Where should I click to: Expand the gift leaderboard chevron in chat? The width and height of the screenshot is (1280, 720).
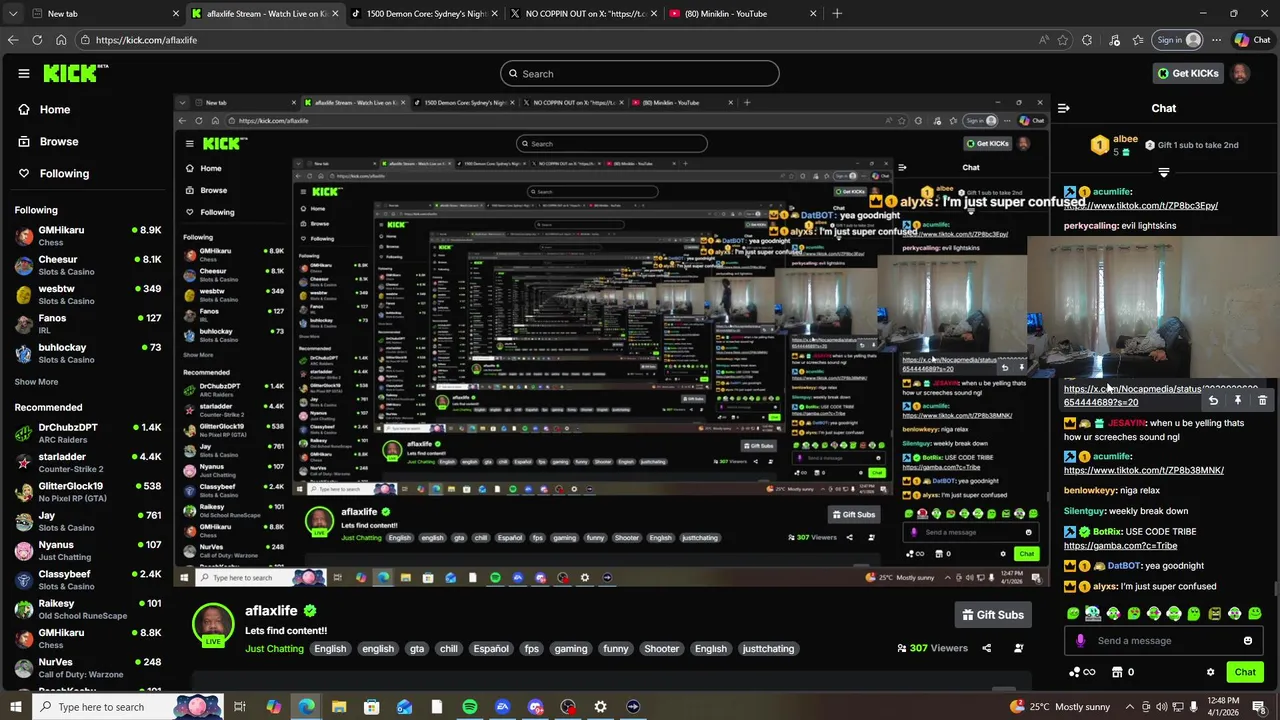pyautogui.click(x=1163, y=173)
